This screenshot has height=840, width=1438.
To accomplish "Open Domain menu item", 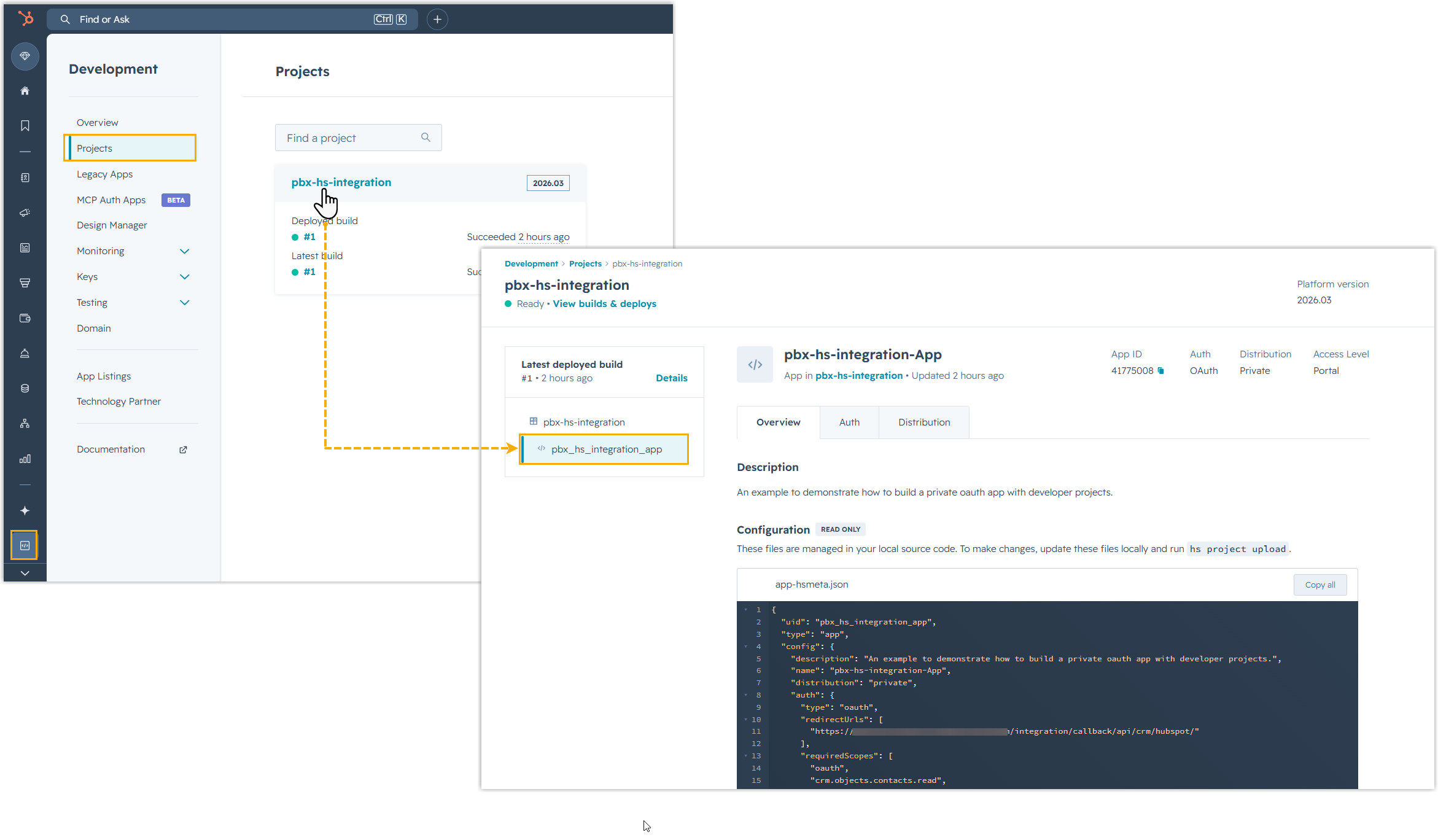I will tap(93, 329).
